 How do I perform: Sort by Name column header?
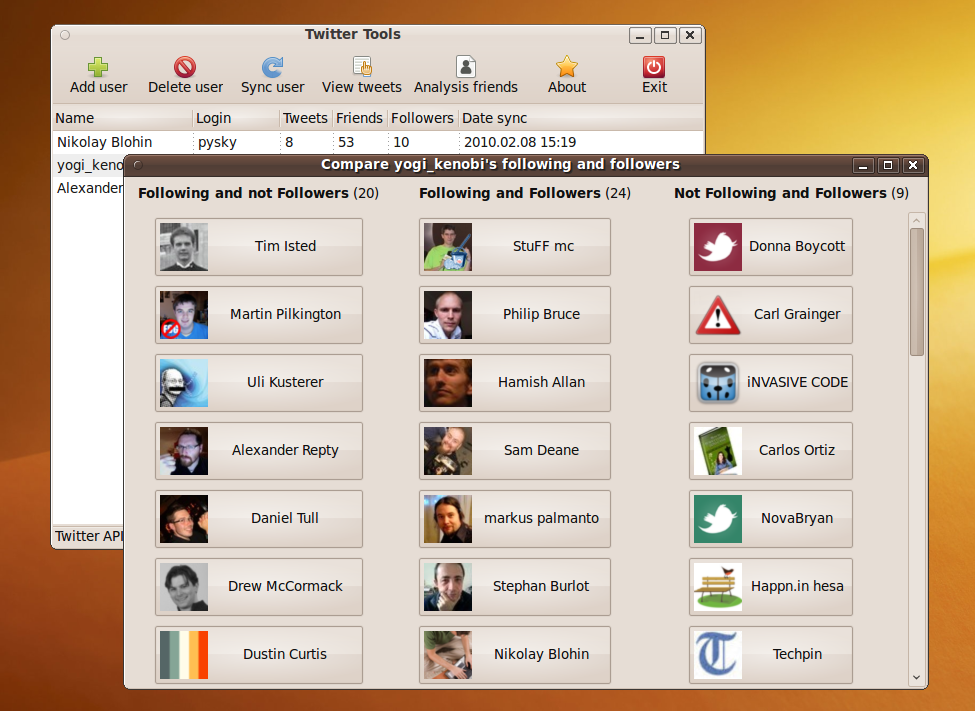pos(123,118)
